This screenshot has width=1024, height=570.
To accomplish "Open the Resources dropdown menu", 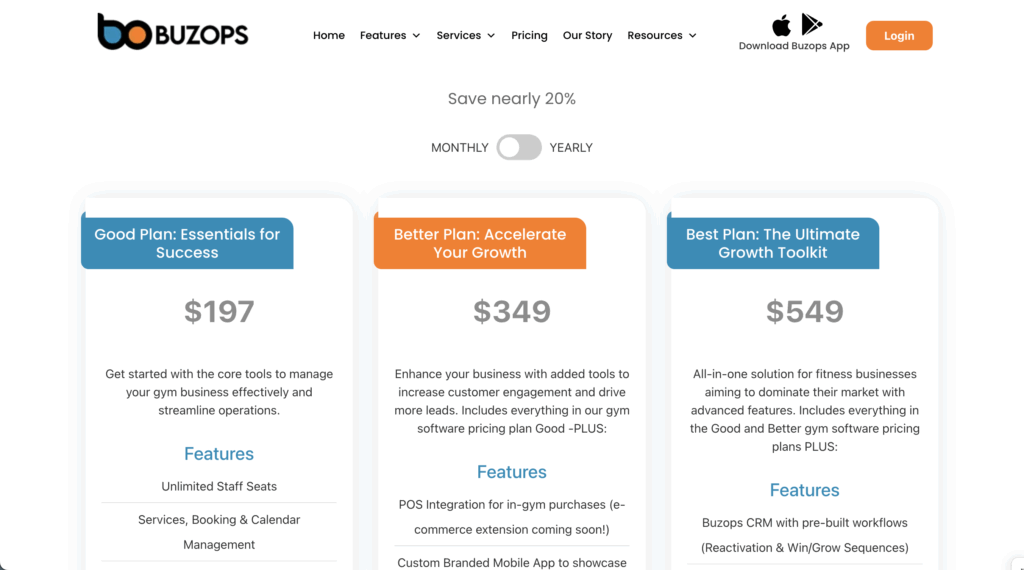I will pos(661,36).
